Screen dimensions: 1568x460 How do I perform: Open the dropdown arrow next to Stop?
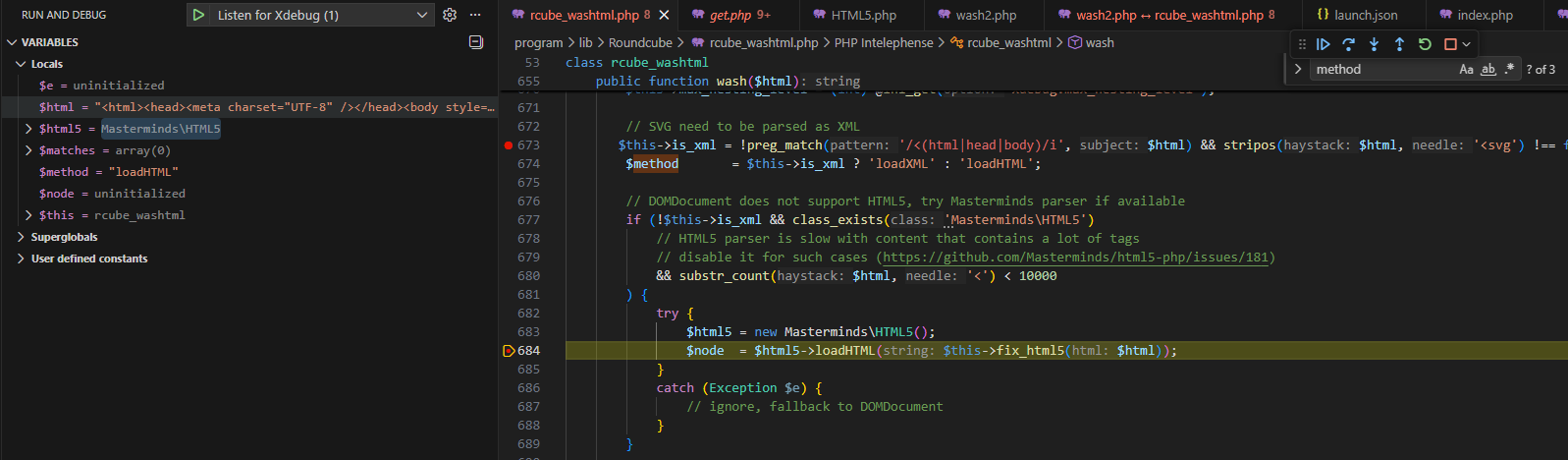[x=1467, y=44]
